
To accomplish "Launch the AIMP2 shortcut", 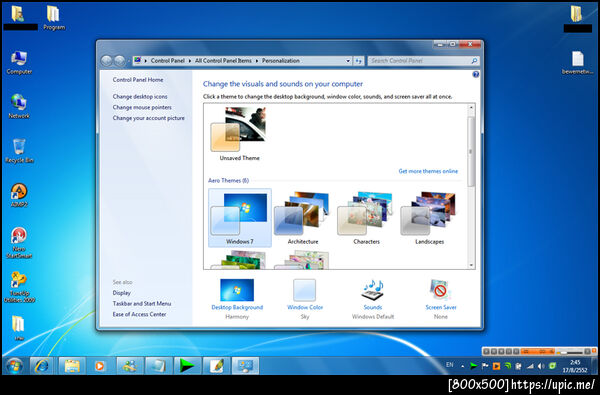I will coord(19,195).
